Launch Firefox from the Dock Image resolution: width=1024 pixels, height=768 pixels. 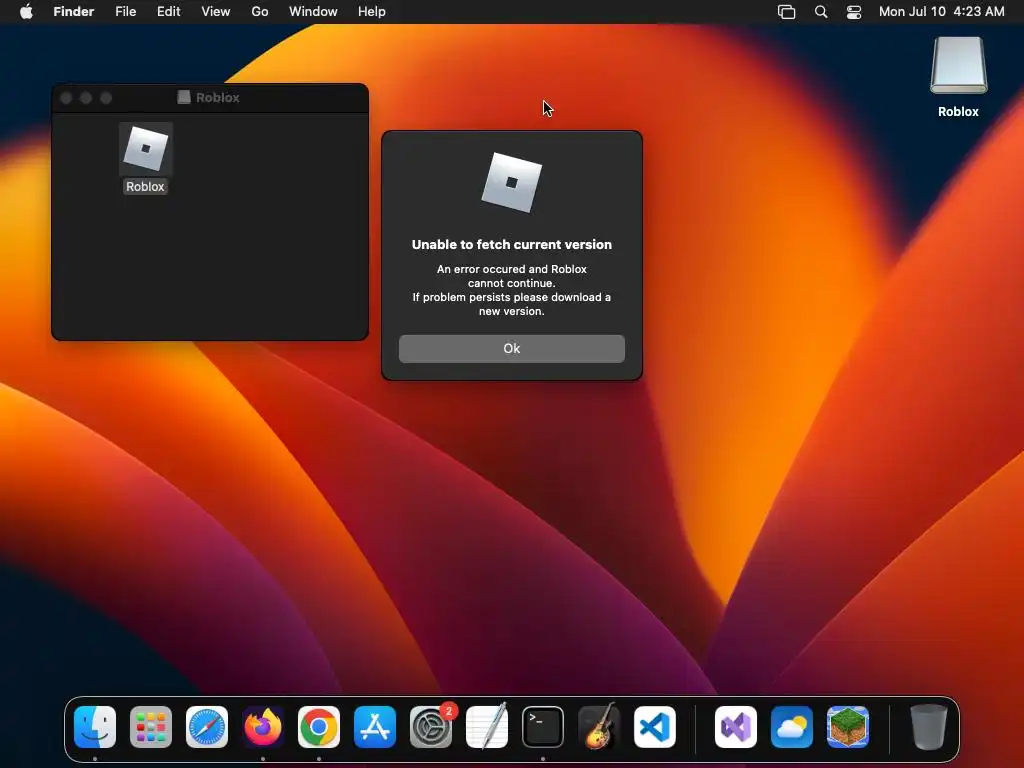(263, 727)
